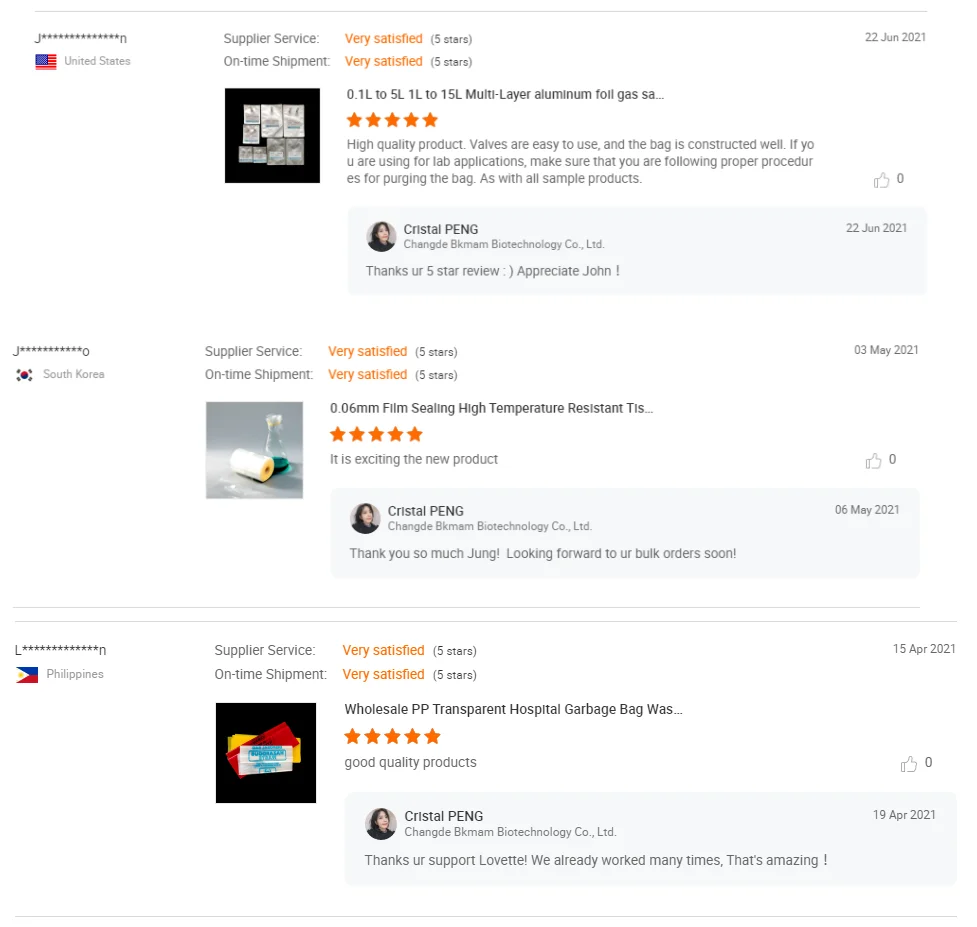Screen dimensions: 977x927
Task: Click thumbs-up on South Korea review
Action: click(x=874, y=460)
